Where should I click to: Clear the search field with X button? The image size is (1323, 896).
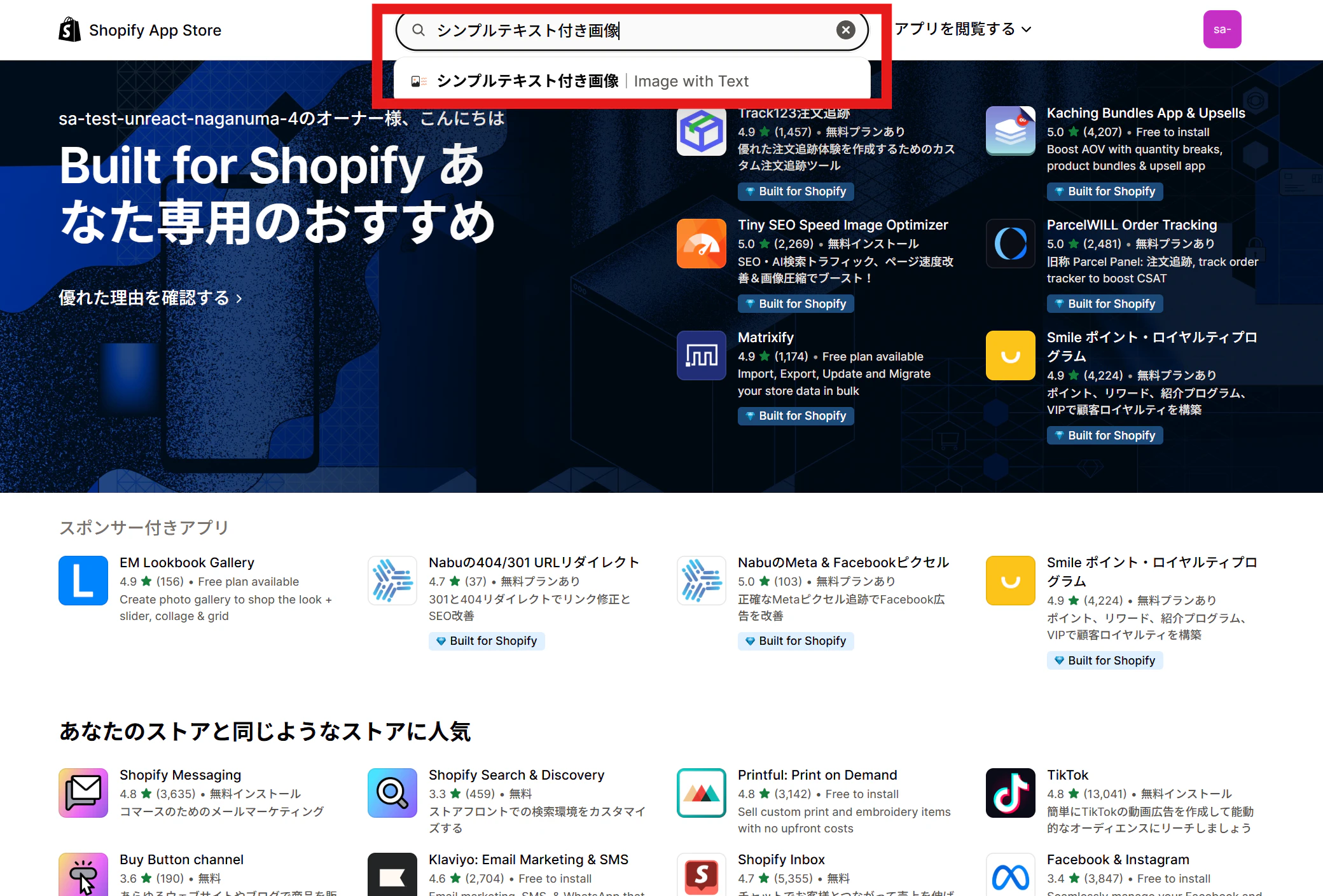pos(845,30)
